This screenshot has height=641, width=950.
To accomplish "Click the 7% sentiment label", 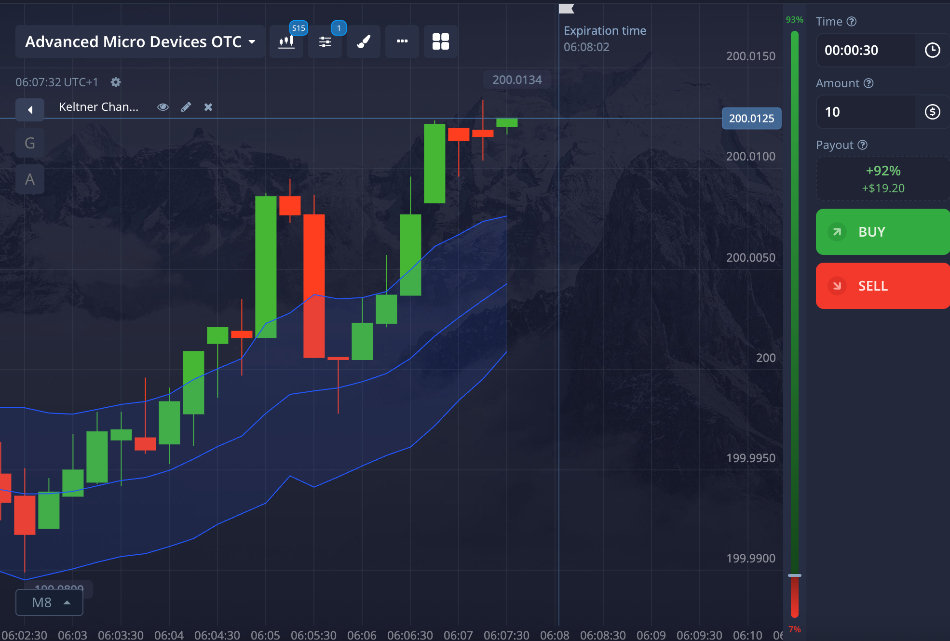I will click(x=794, y=629).
